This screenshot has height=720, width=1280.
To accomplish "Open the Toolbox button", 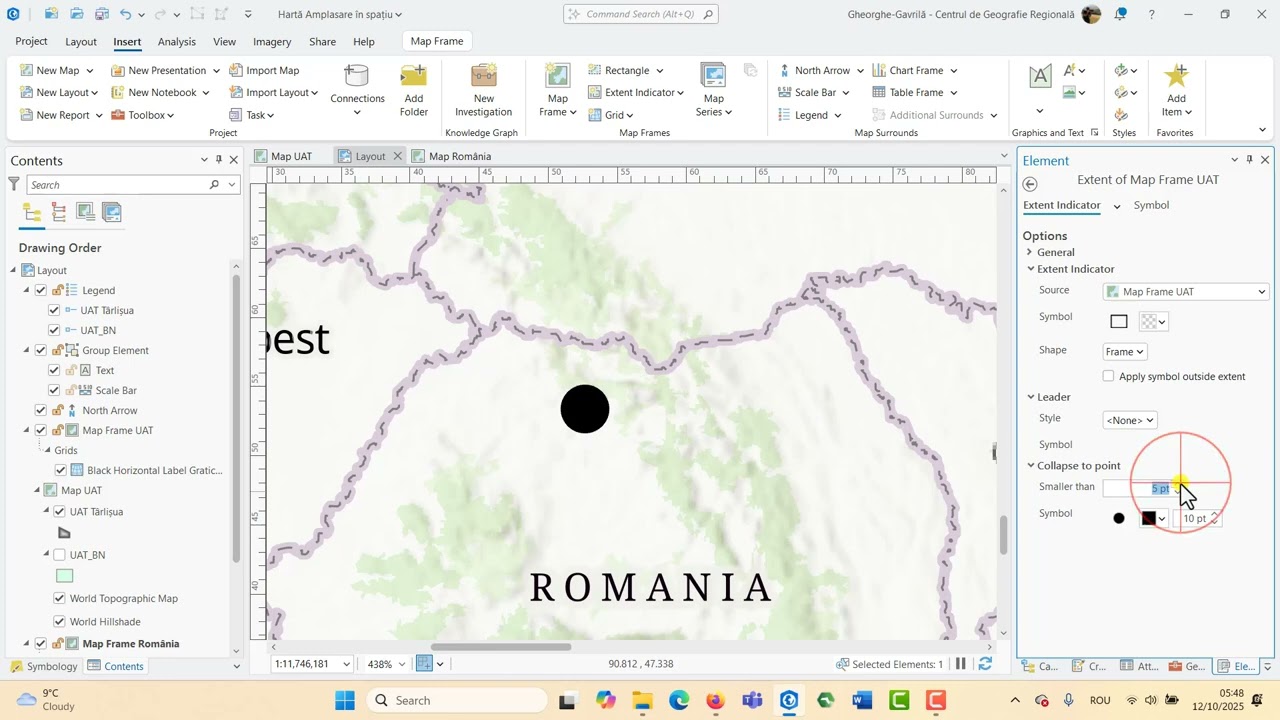I will (142, 115).
